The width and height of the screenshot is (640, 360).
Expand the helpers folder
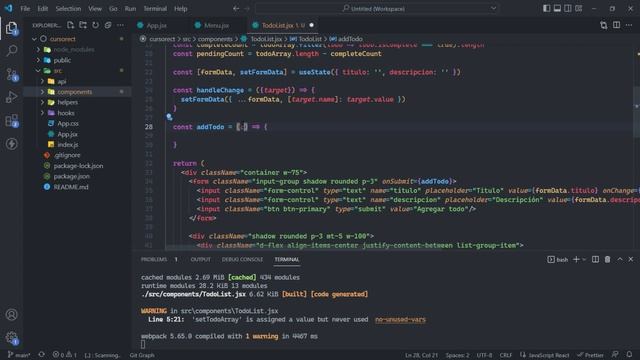(x=42, y=102)
